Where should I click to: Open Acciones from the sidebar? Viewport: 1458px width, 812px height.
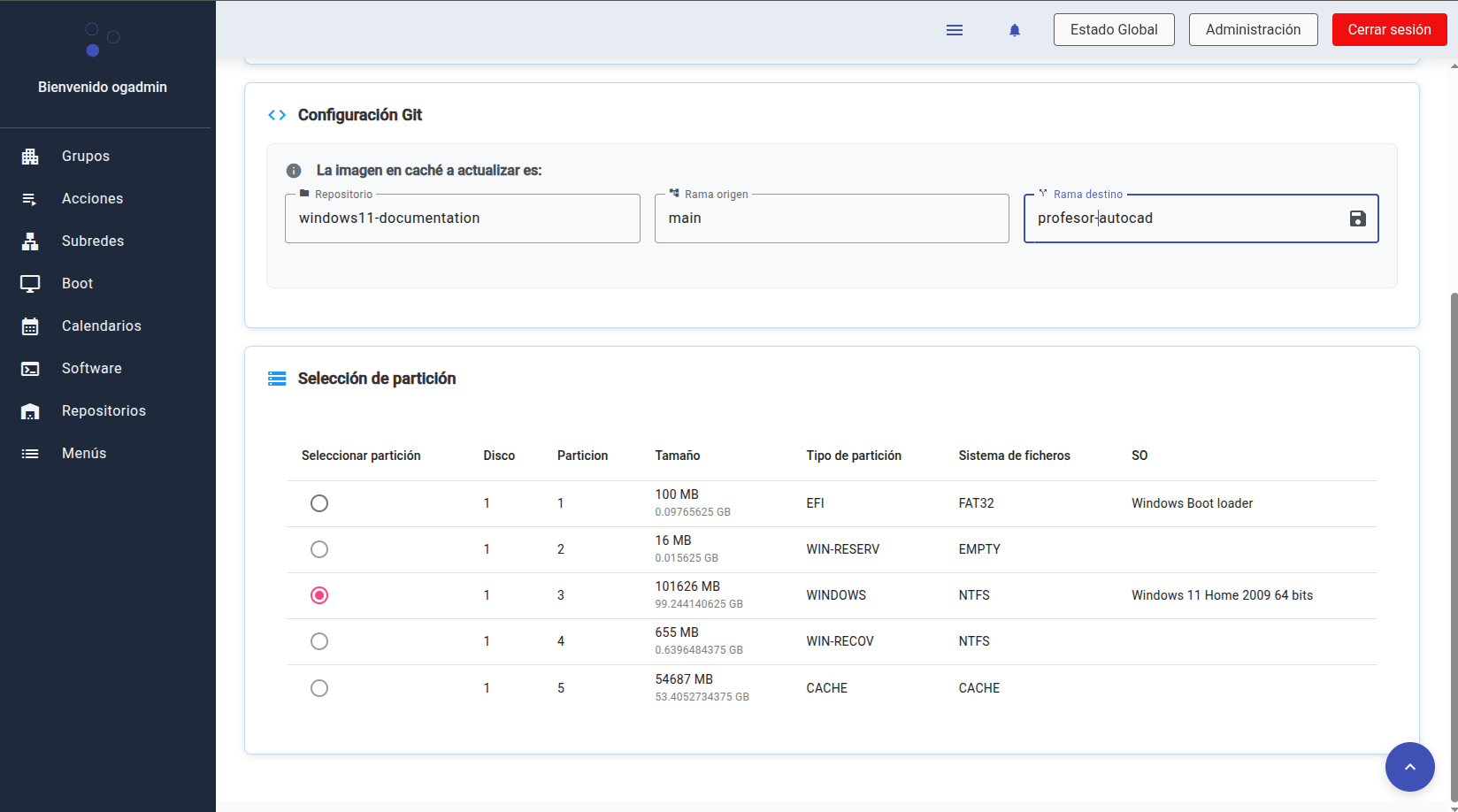point(92,199)
